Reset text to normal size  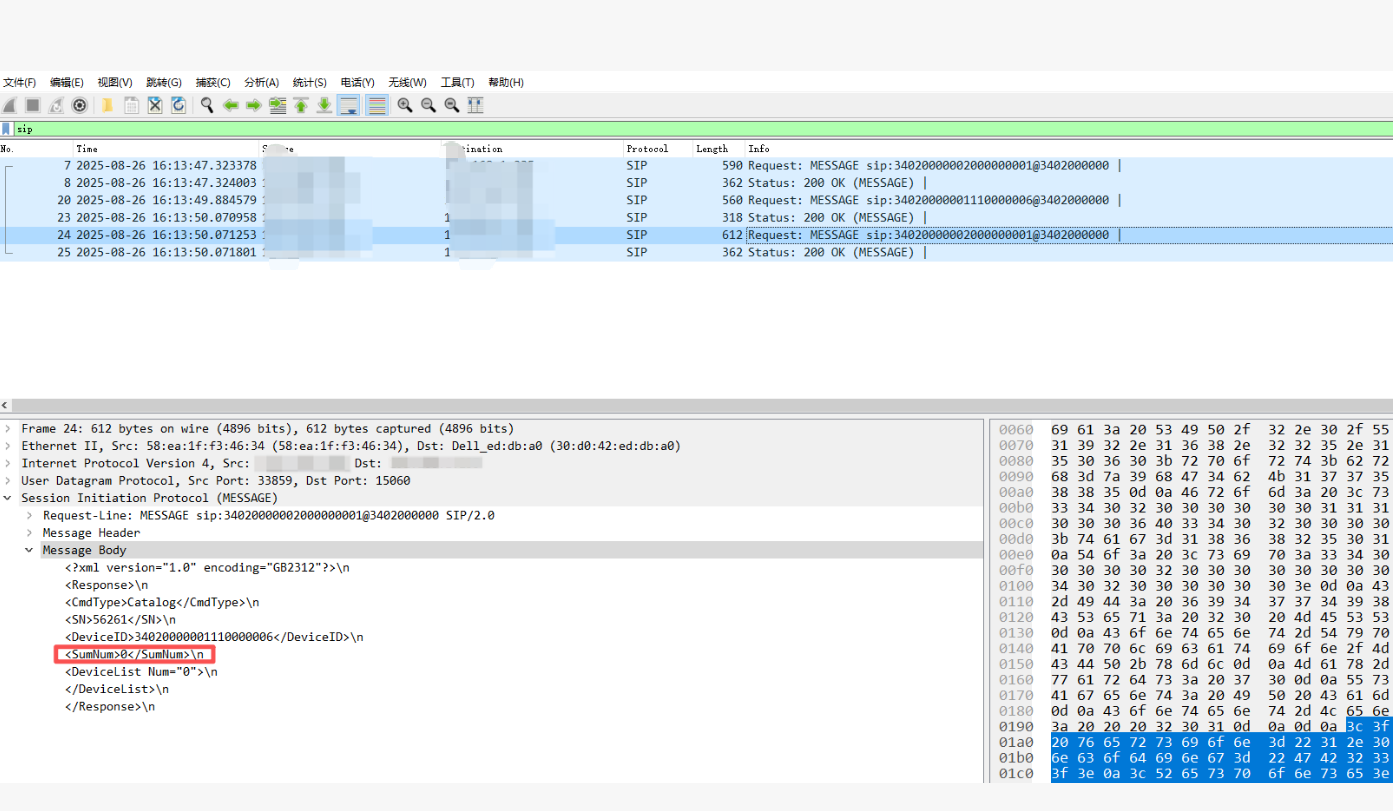click(452, 105)
